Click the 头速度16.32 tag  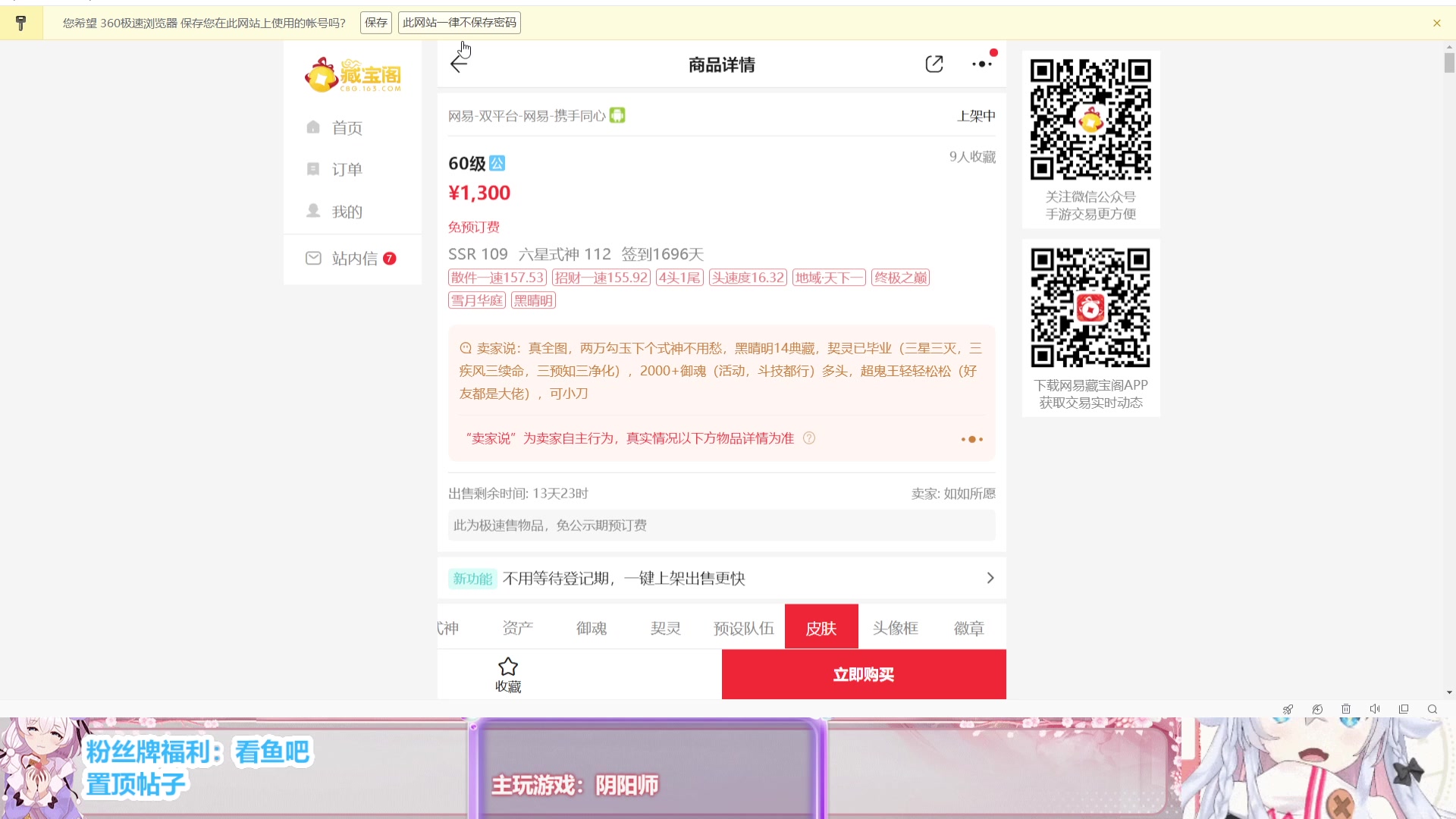tap(748, 278)
